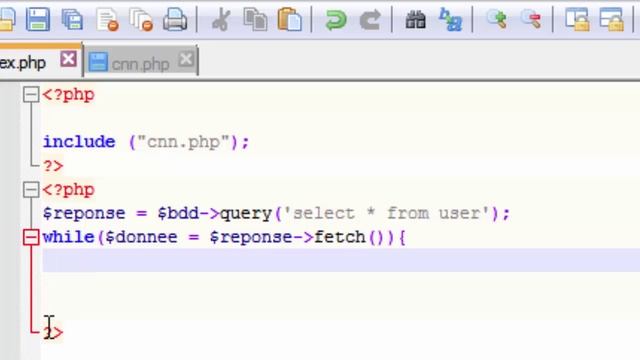Click the green Undo arrow icon
This screenshot has width=640, height=360.
[x=336, y=20]
